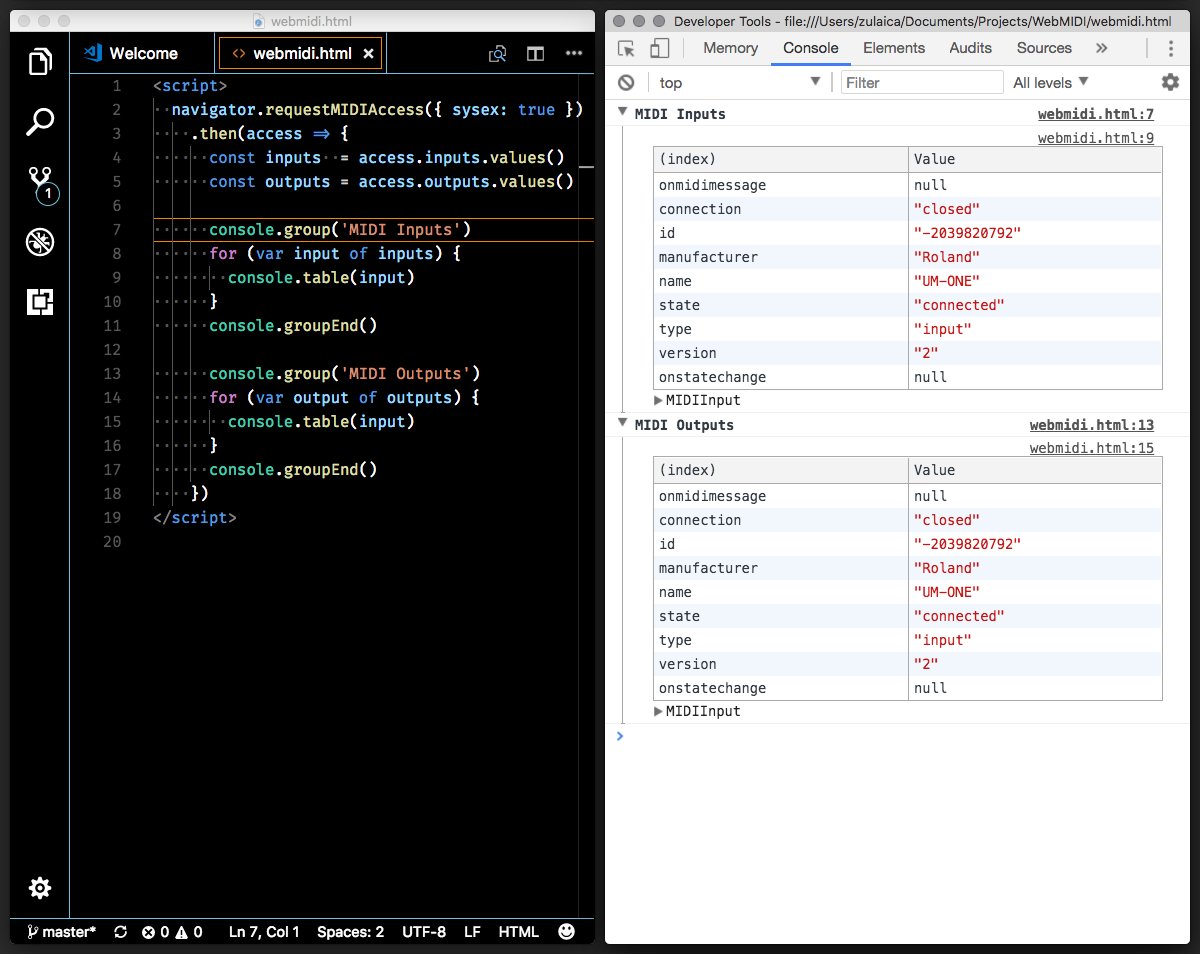Image resolution: width=1200 pixels, height=954 pixels.
Task: Click console.groupEnd() on line 17
Action: [x=293, y=470]
